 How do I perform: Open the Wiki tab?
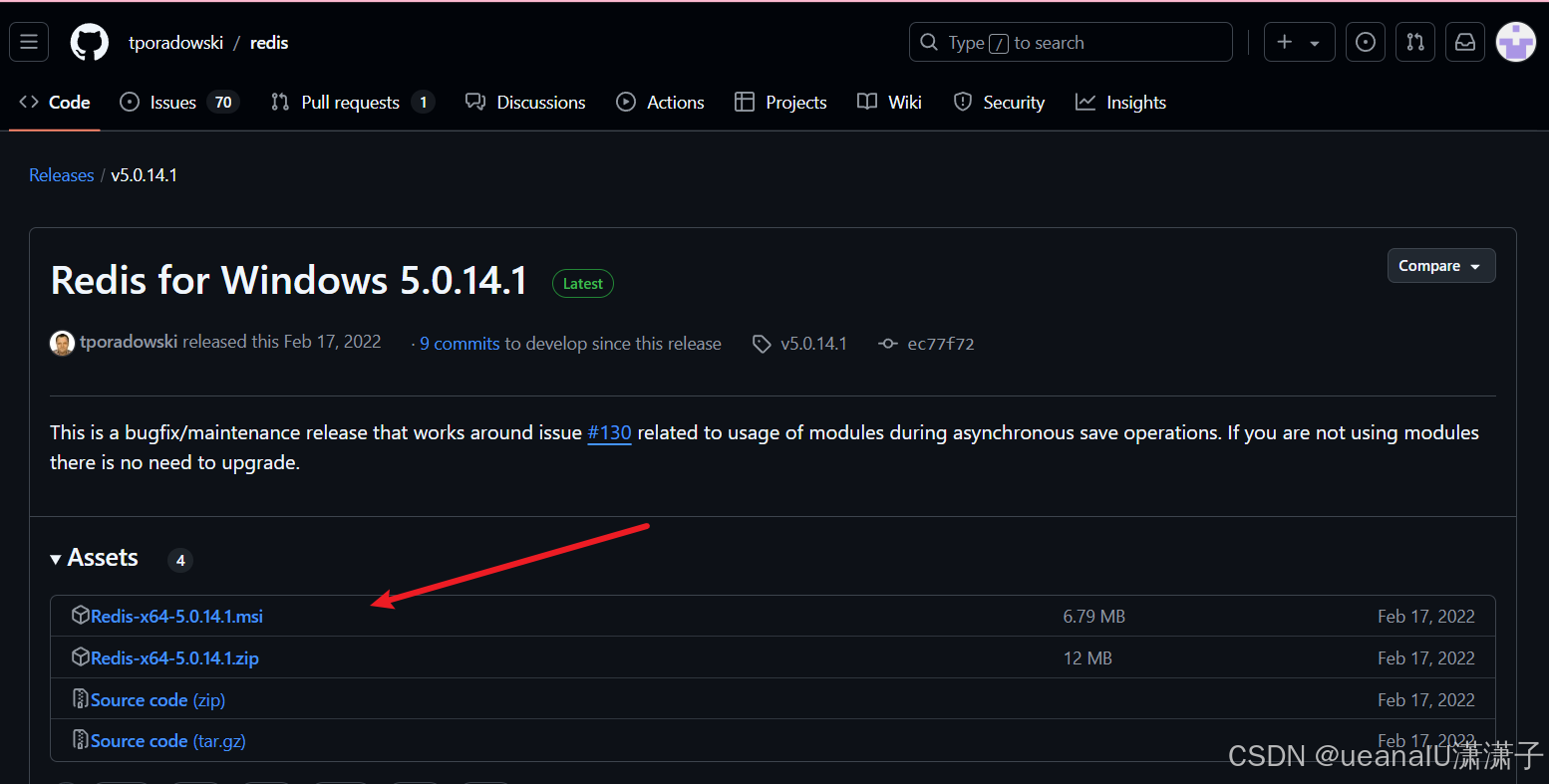pos(889,102)
